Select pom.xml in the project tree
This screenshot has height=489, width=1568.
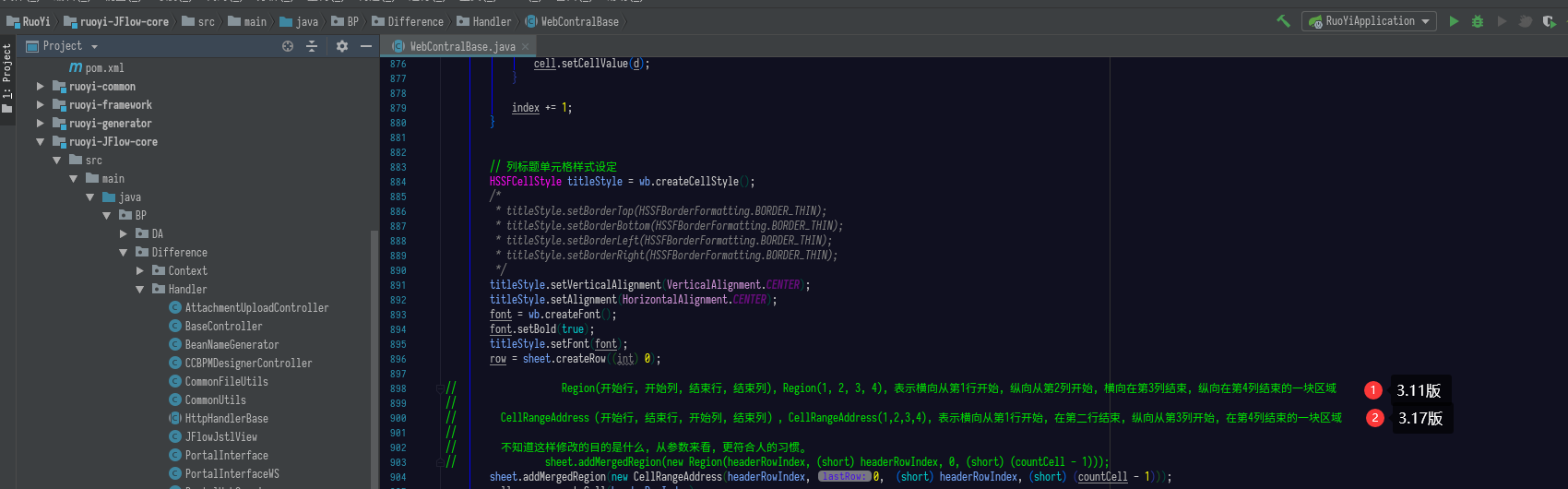coord(97,68)
